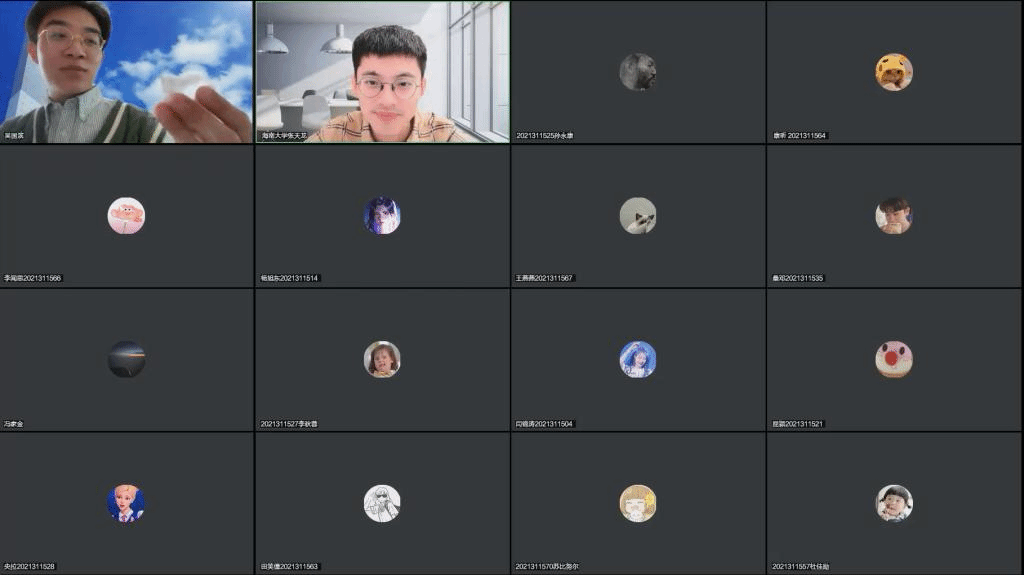Screen dimensions: 1024x575
Task: Click the name label containing 2021311535
Action: point(798,279)
